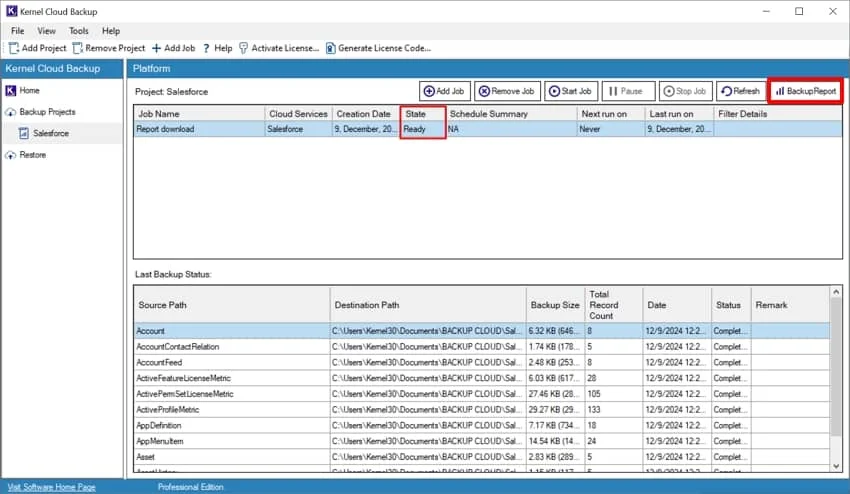Screen dimensions: 850x494
Task: Select Home in the sidebar tree
Action: point(29,91)
